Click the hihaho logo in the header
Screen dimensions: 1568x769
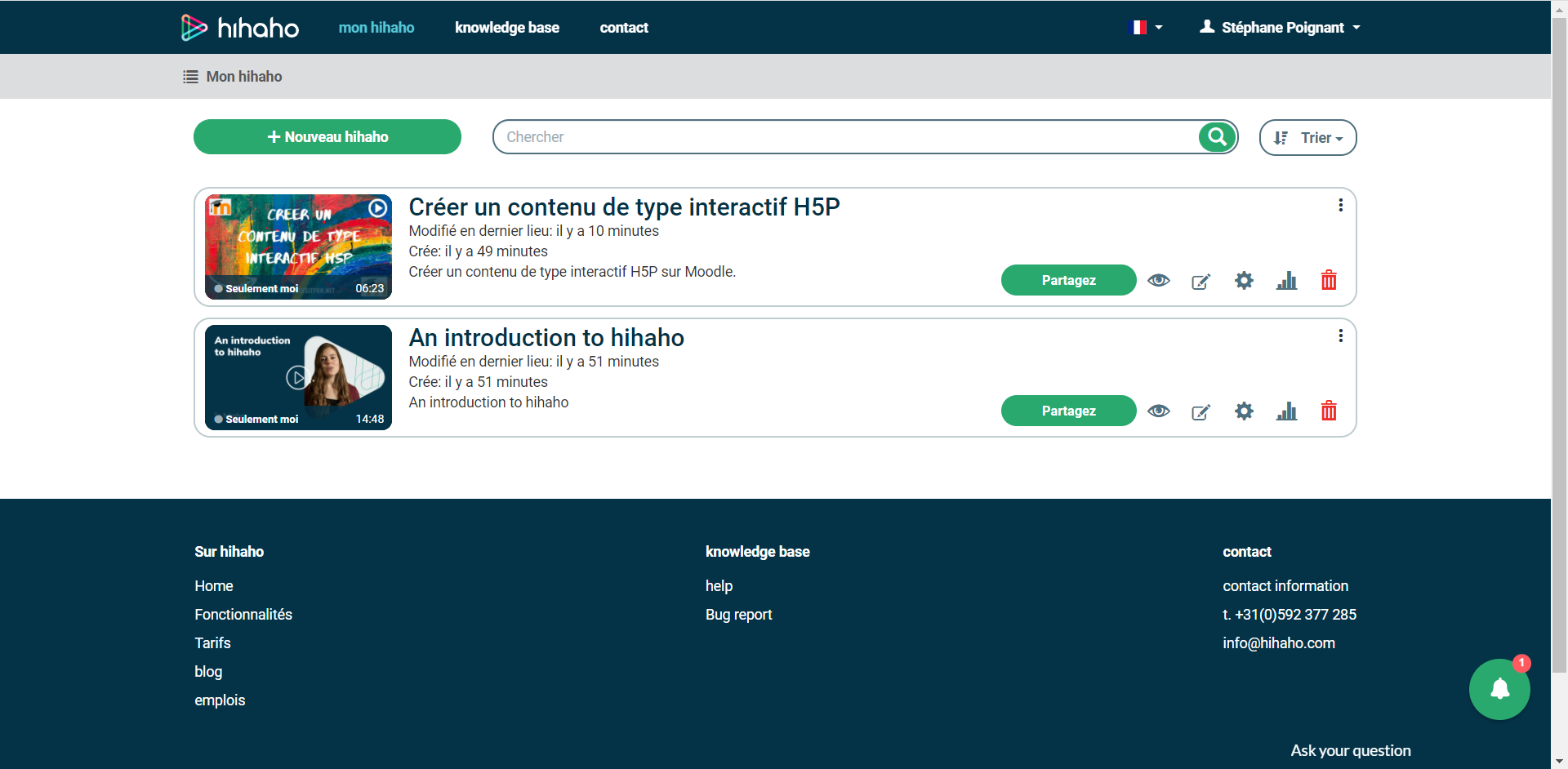coord(239,28)
